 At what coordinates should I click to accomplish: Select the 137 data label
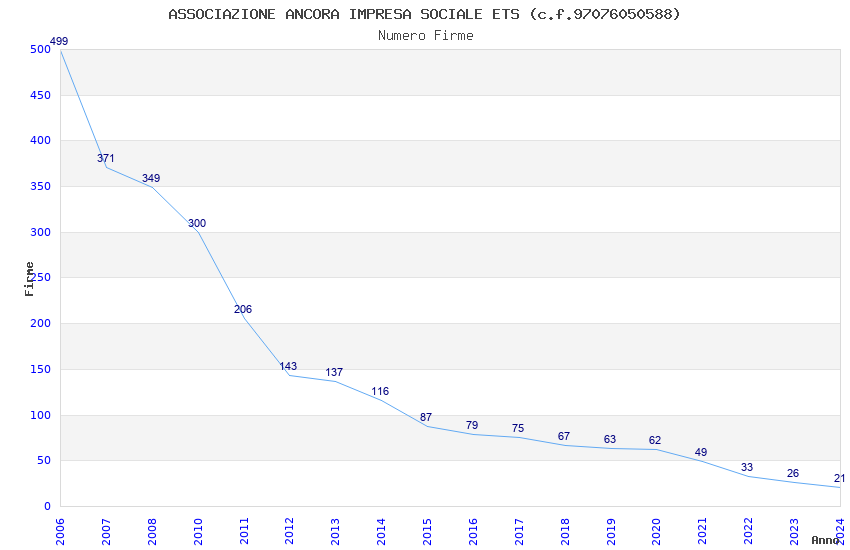334,372
